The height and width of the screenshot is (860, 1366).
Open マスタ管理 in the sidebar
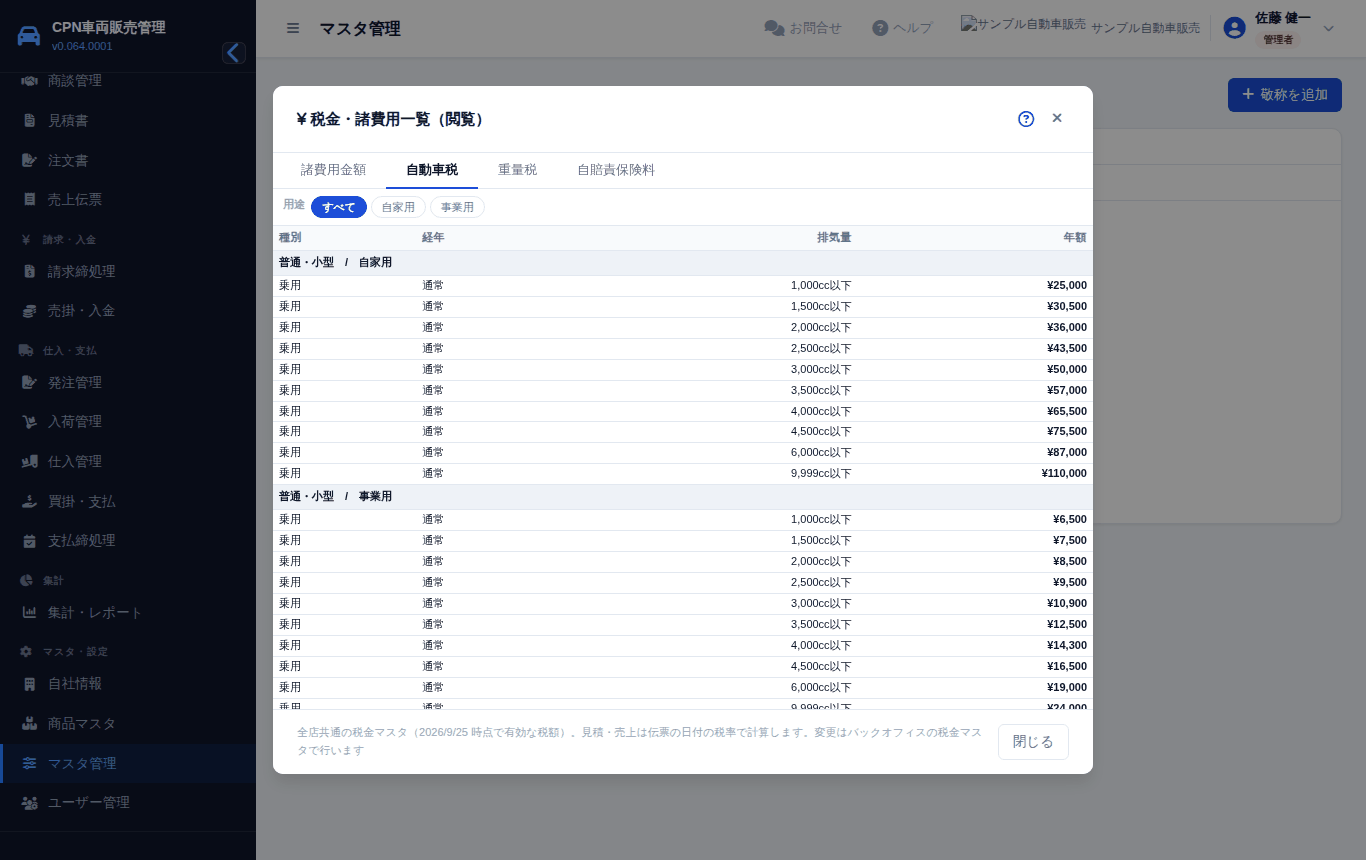[x=128, y=763]
